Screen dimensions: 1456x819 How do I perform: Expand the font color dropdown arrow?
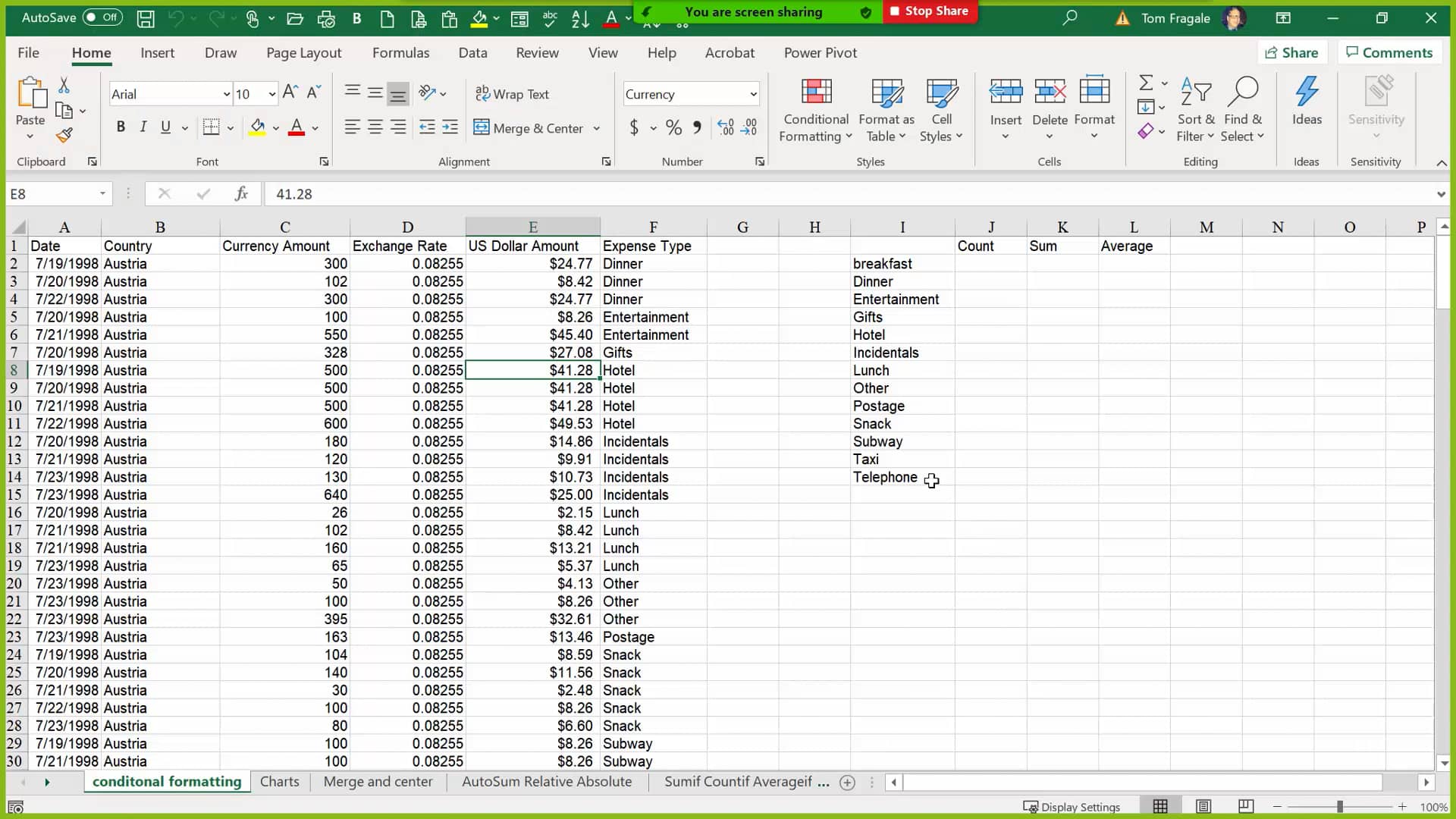click(315, 128)
